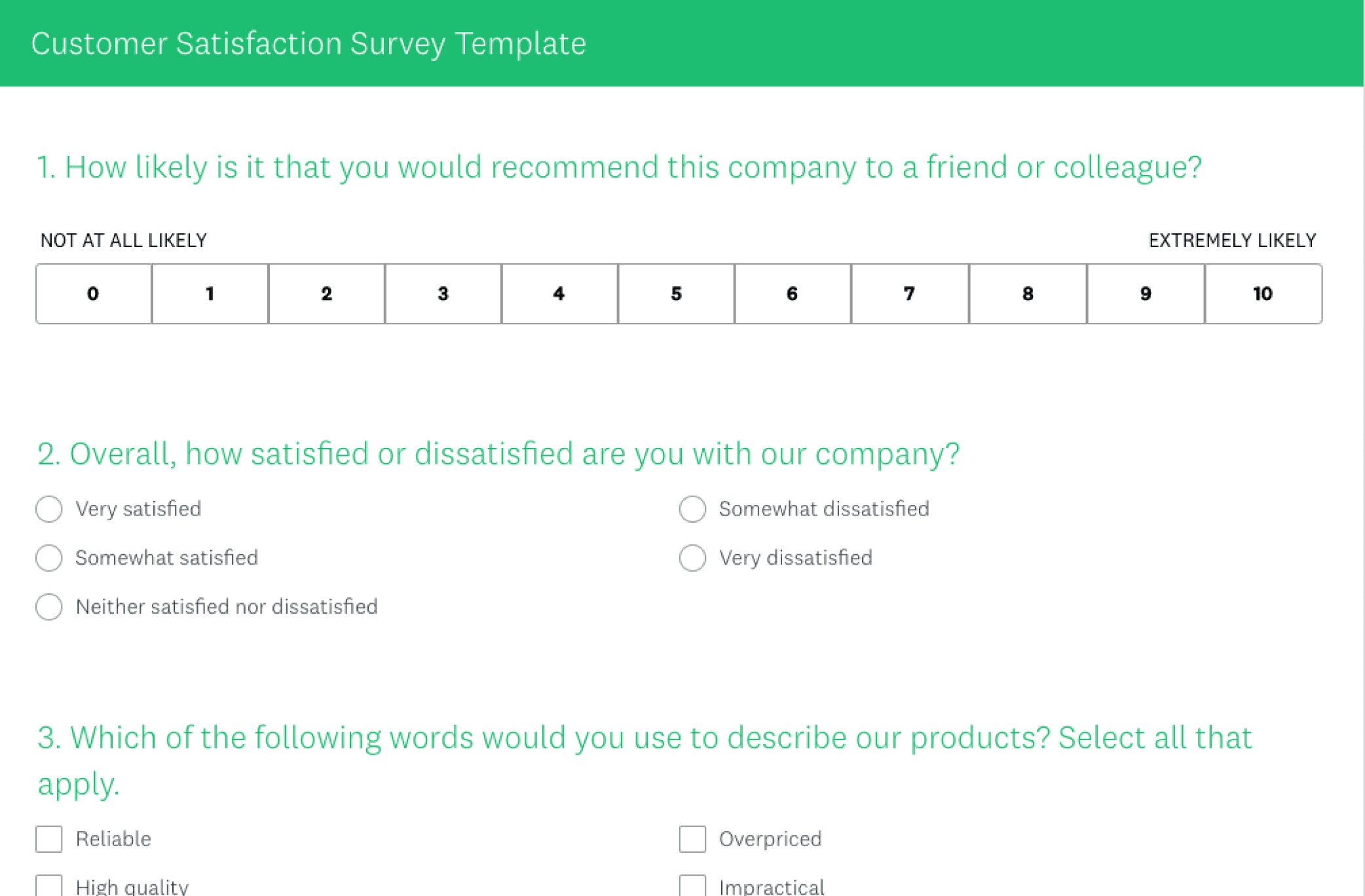Select the Very dissatisfied option
Viewport: 1365px width, 896px height.
click(x=692, y=558)
